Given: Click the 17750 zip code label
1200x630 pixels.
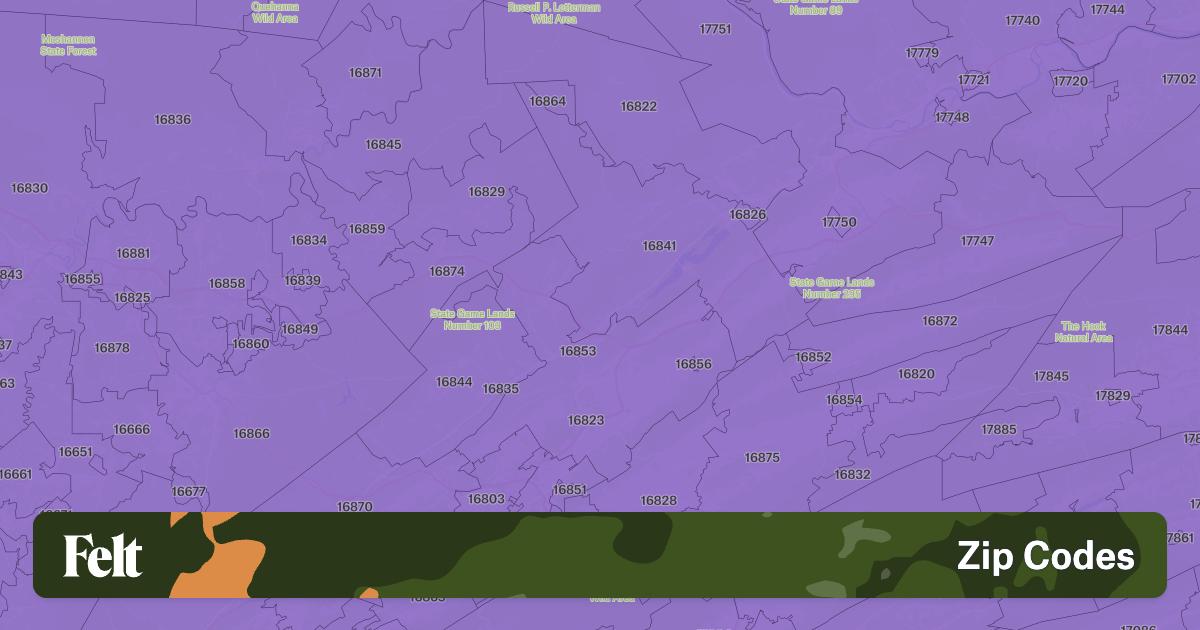Looking at the screenshot, I should 839,222.
